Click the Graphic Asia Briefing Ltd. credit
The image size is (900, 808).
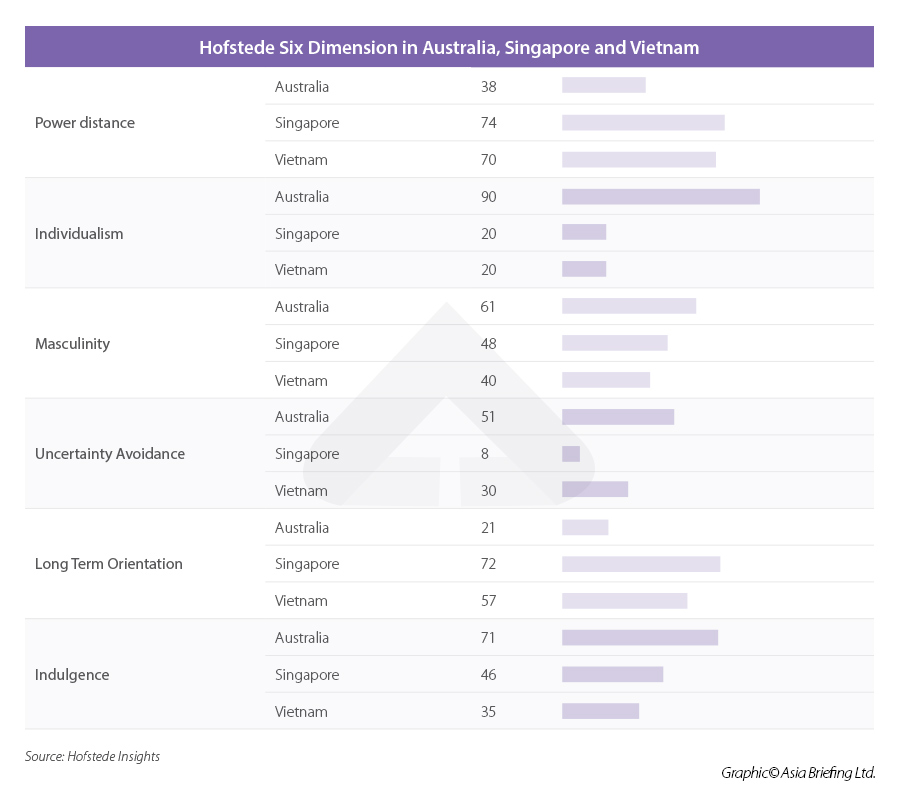click(798, 773)
